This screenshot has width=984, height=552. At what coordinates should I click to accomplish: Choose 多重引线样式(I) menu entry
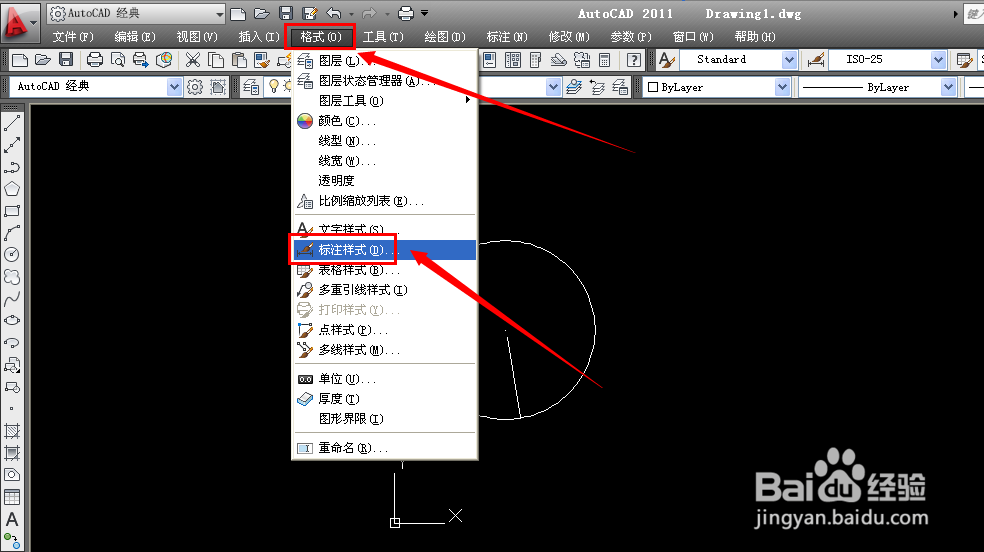point(385,290)
